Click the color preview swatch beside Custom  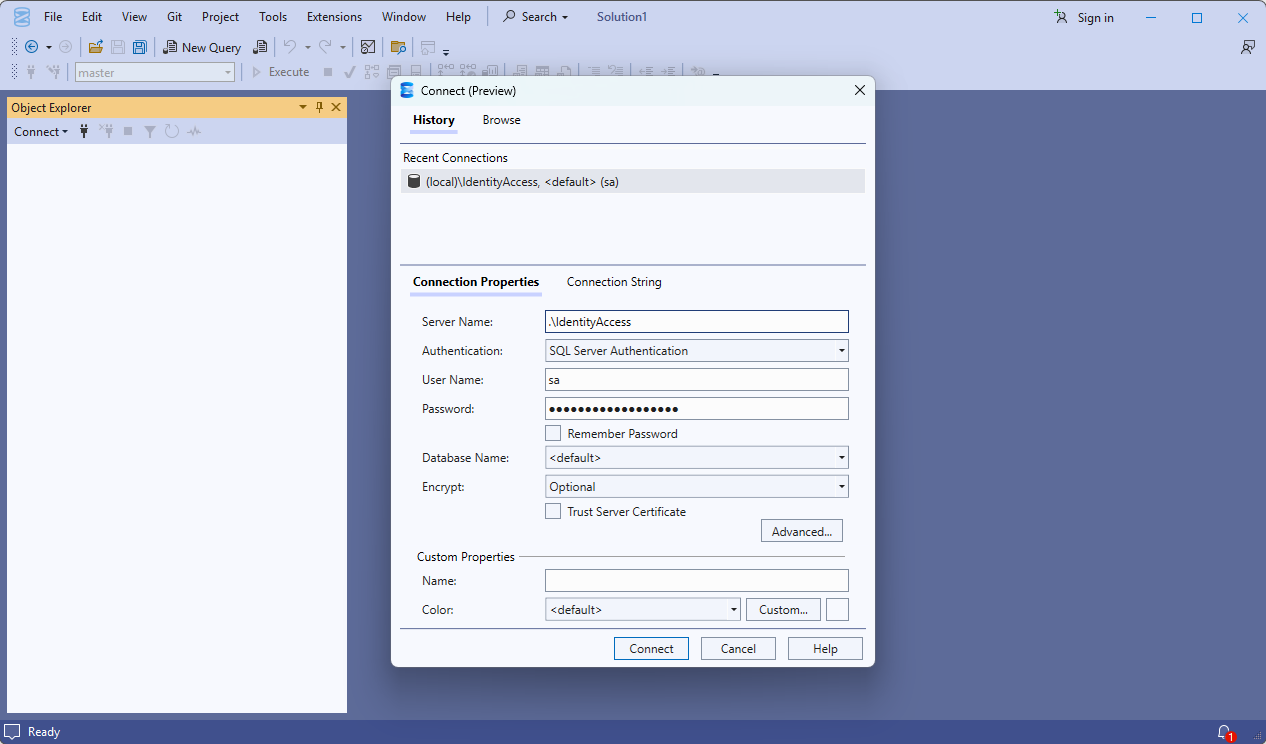(x=837, y=609)
